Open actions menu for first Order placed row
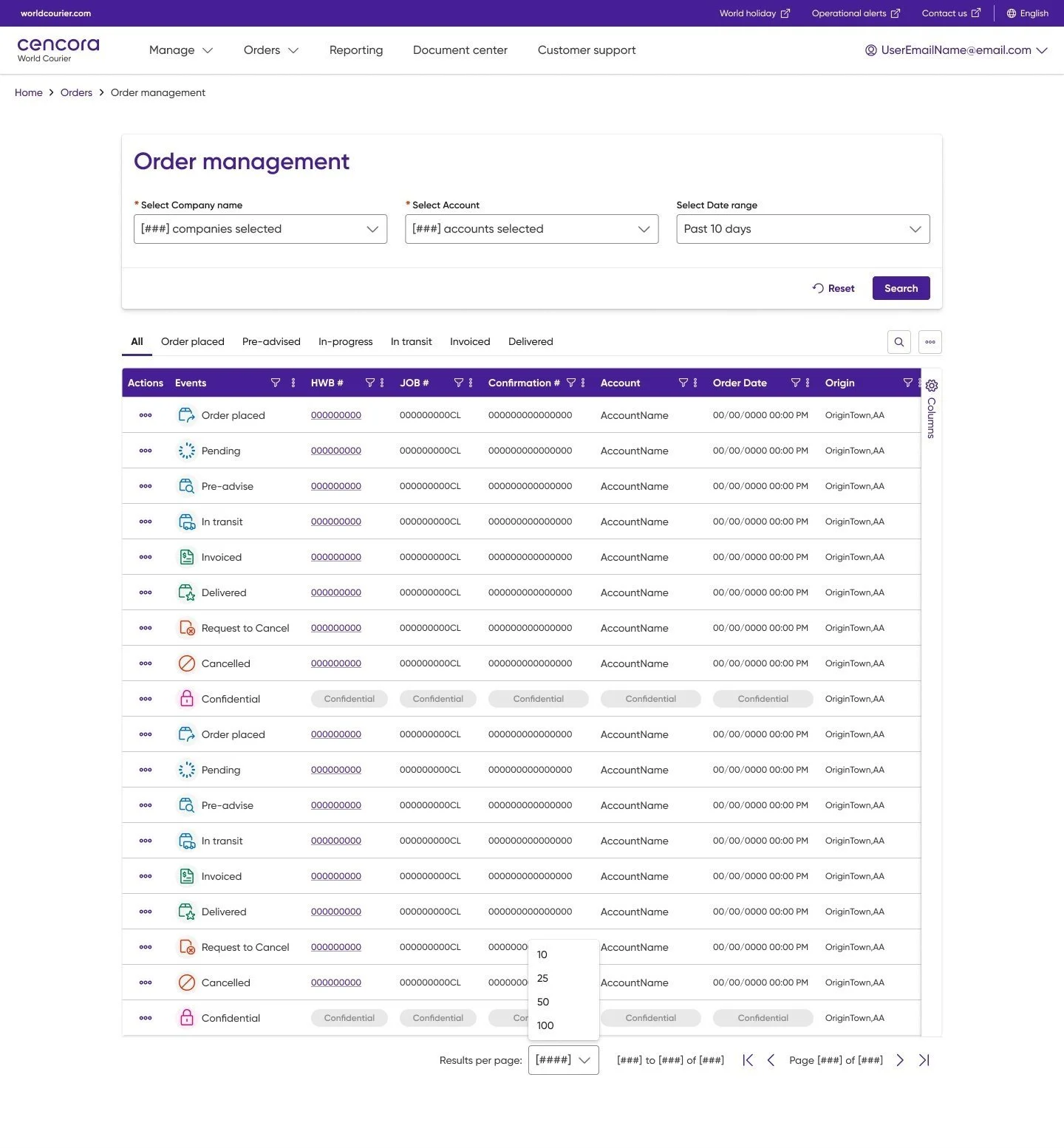The image size is (1064, 1148). coord(146,415)
